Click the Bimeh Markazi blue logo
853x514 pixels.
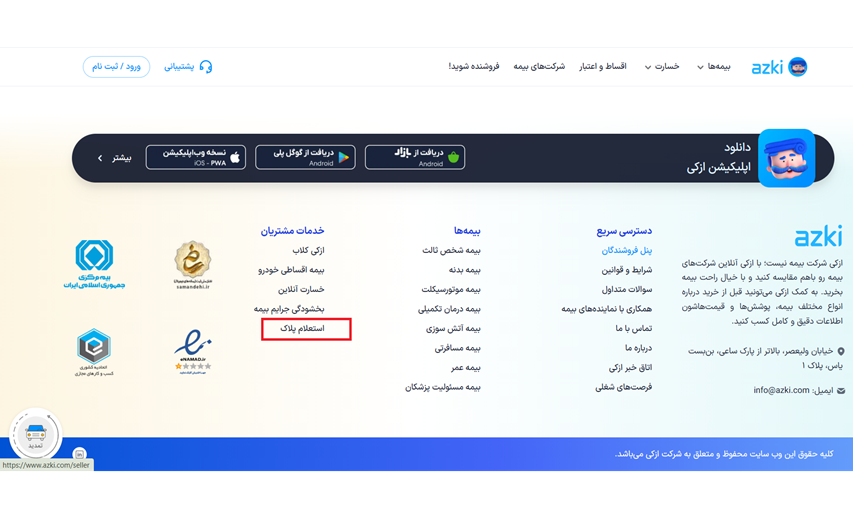click(94, 264)
